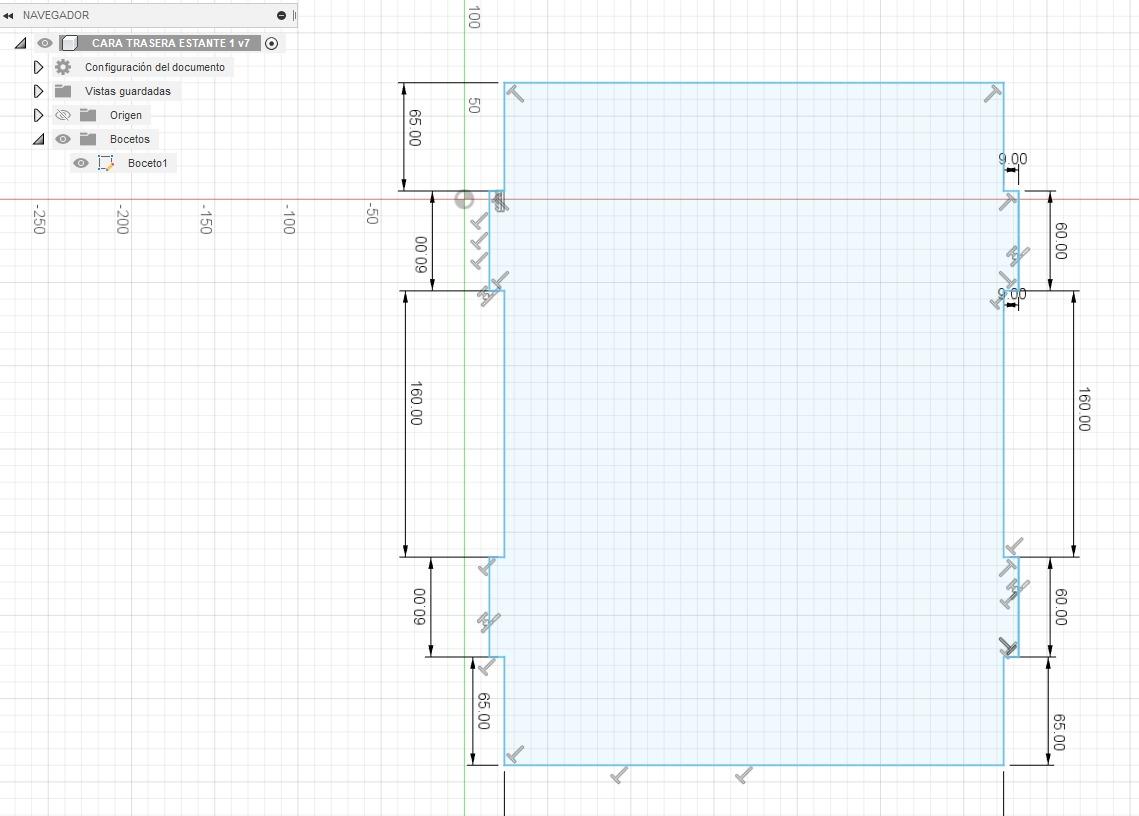Viewport: 1139px width, 816px height.
Task: Select the Vistas guardadas label
Action: [128, 92]
